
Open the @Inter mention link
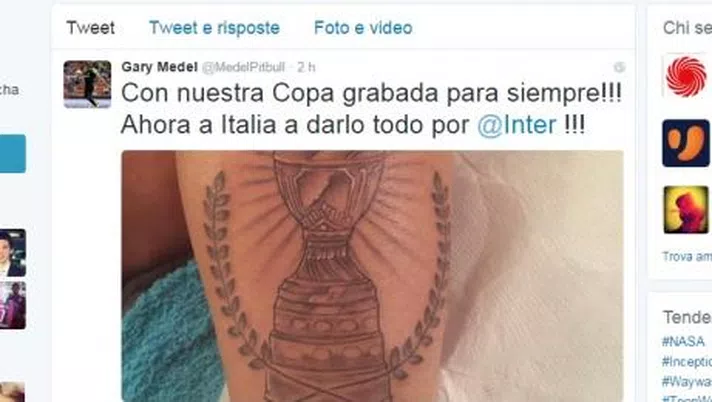[x=517, y=125]
